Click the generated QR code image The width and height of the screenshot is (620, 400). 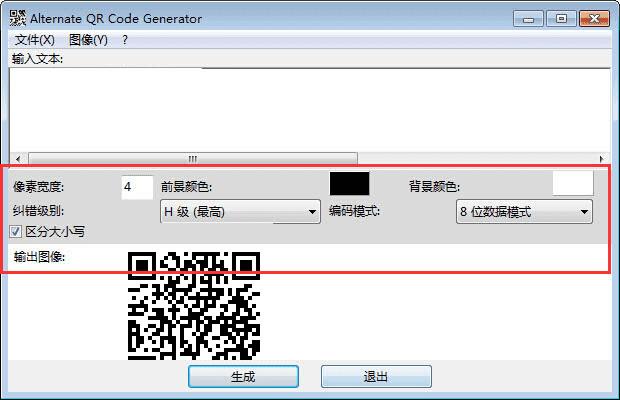coord(194,306)
